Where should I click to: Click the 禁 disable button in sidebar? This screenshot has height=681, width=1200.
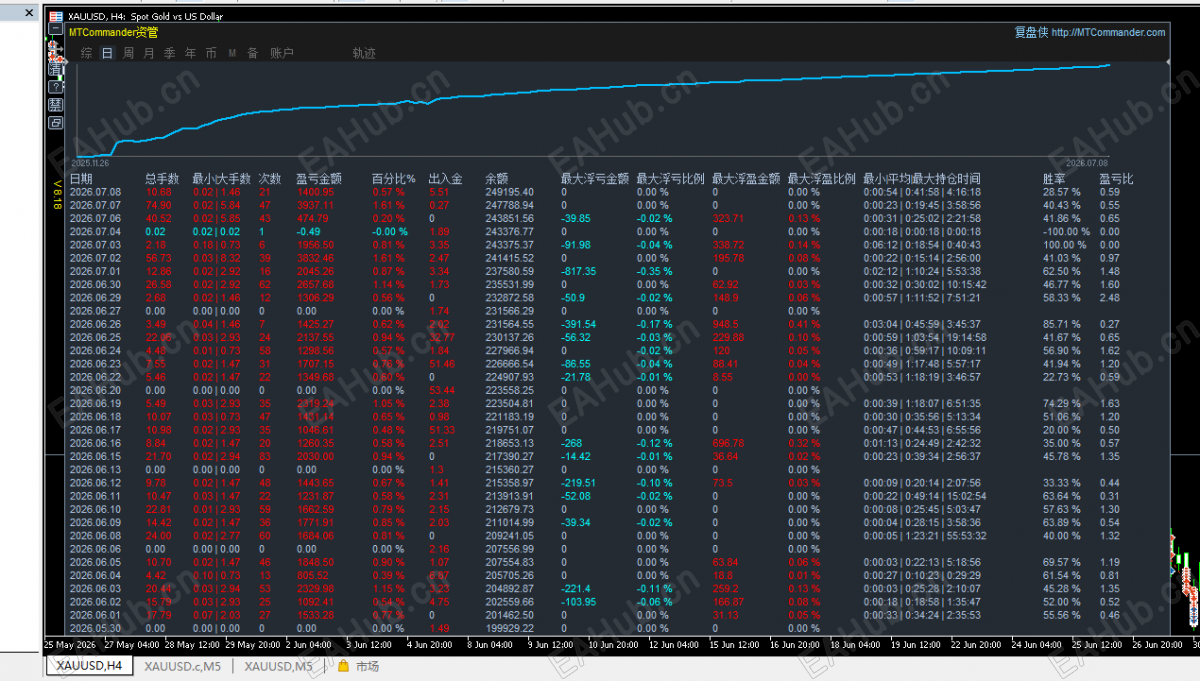pos(56,105)
